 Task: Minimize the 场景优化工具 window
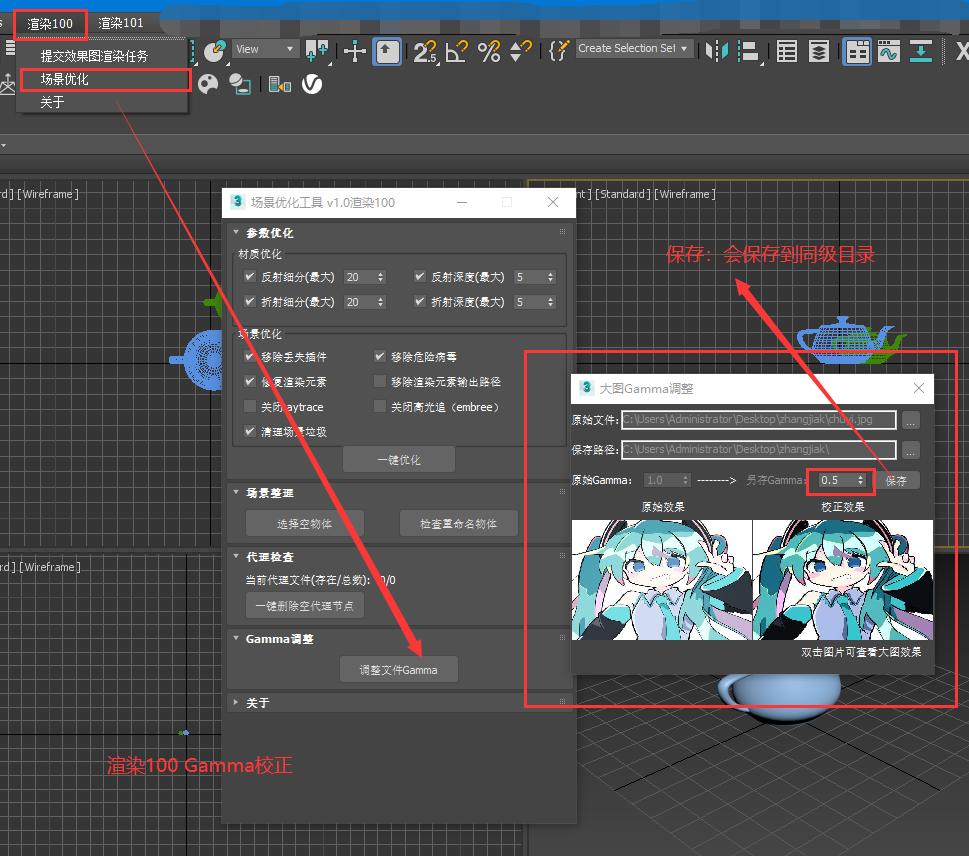click(462, 202)
